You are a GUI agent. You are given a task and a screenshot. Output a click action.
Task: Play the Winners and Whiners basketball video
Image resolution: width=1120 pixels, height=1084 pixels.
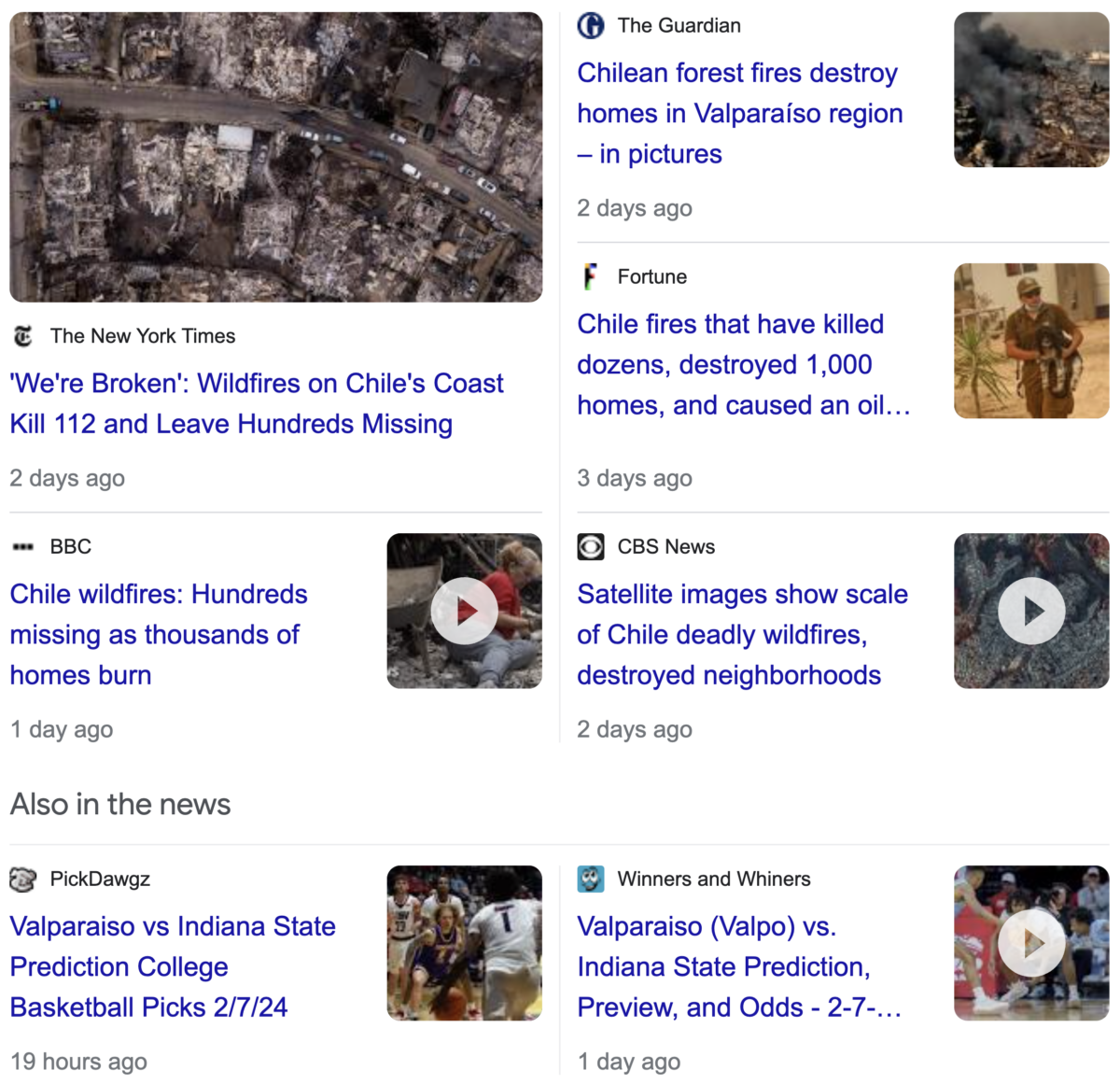[1031, 943]
